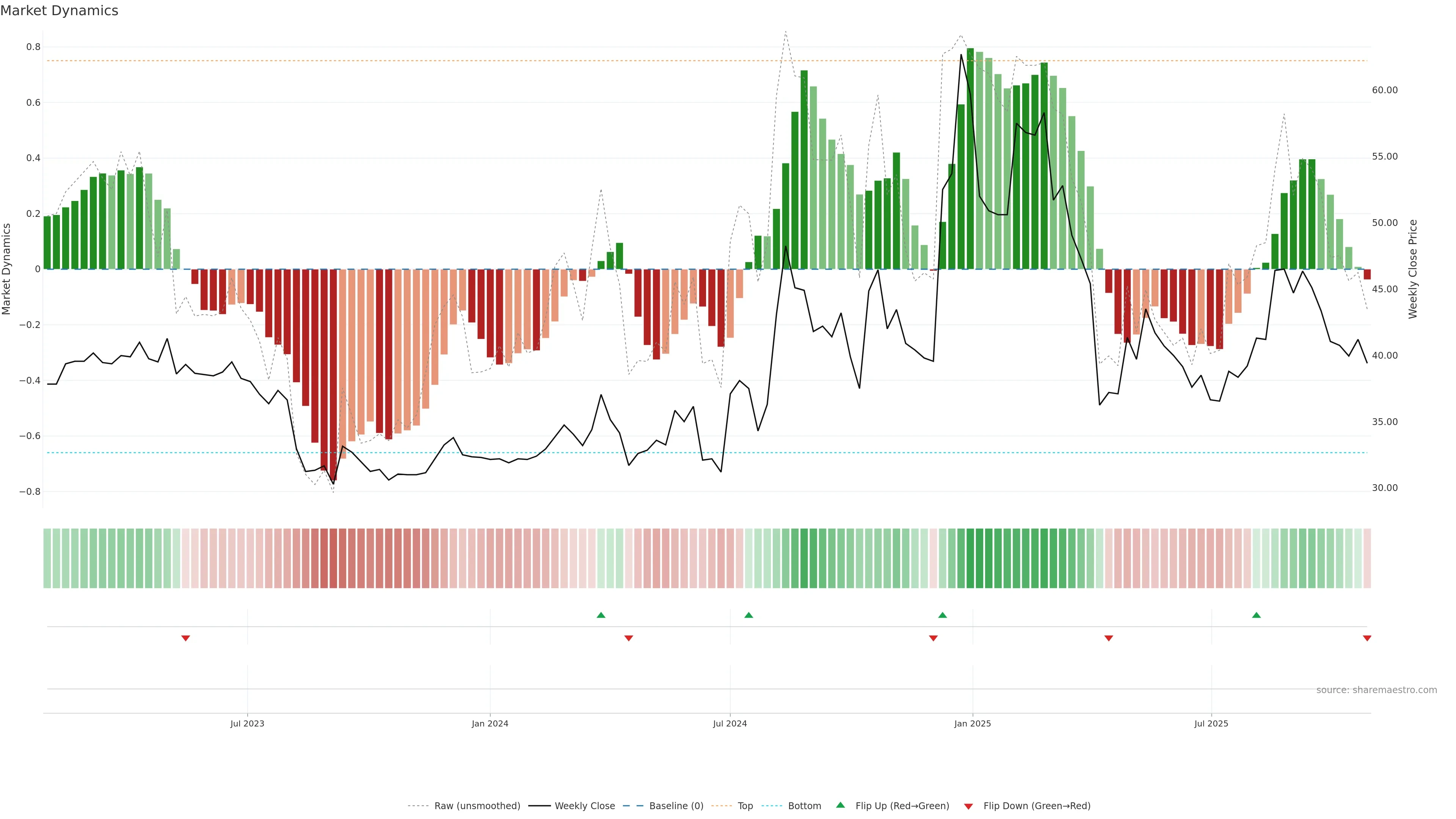
Task: Hide the Top threshold legend entry
Action: click(745, 806)
